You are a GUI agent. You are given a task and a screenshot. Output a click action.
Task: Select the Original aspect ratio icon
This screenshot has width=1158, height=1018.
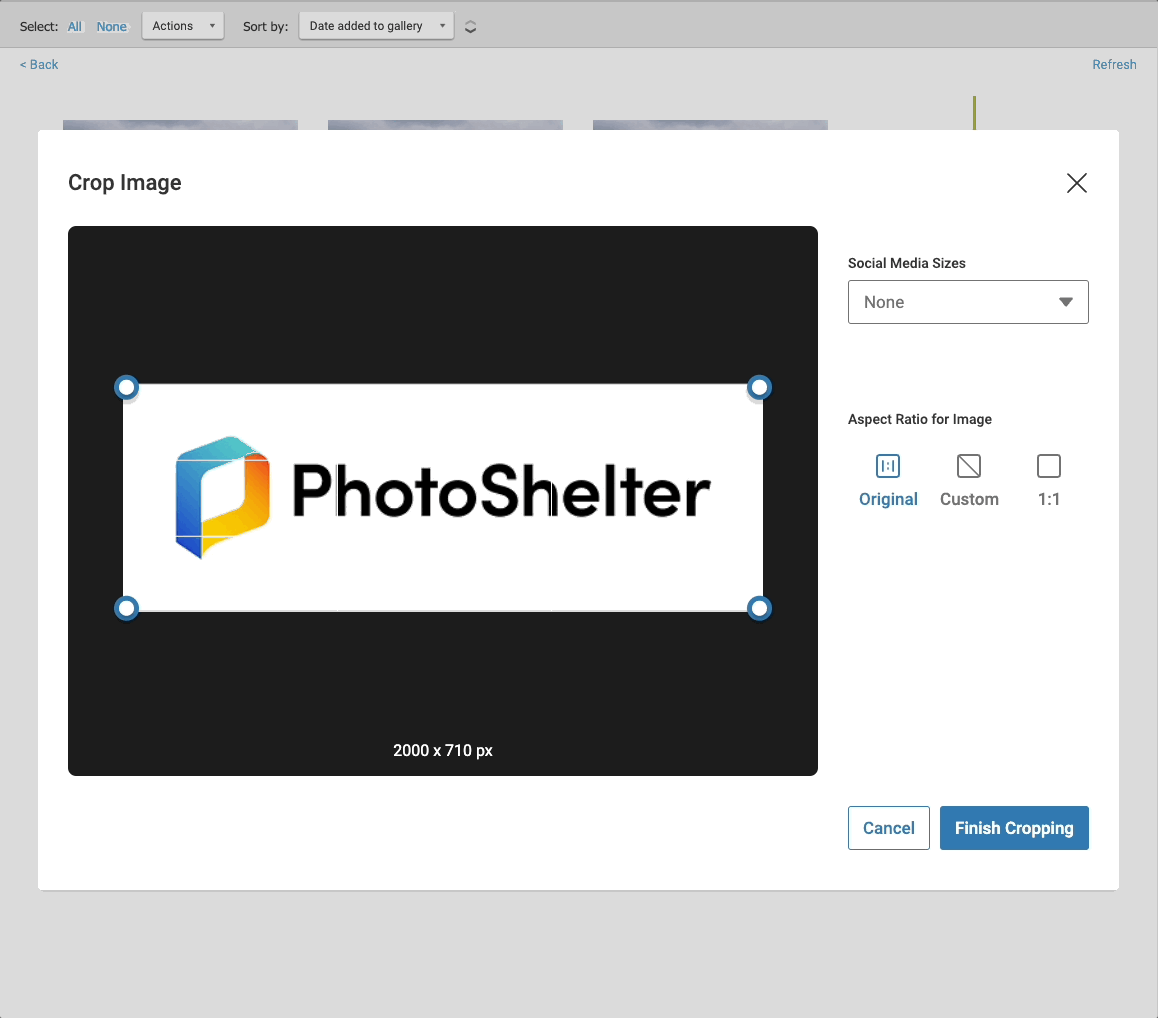coord(888,466)
